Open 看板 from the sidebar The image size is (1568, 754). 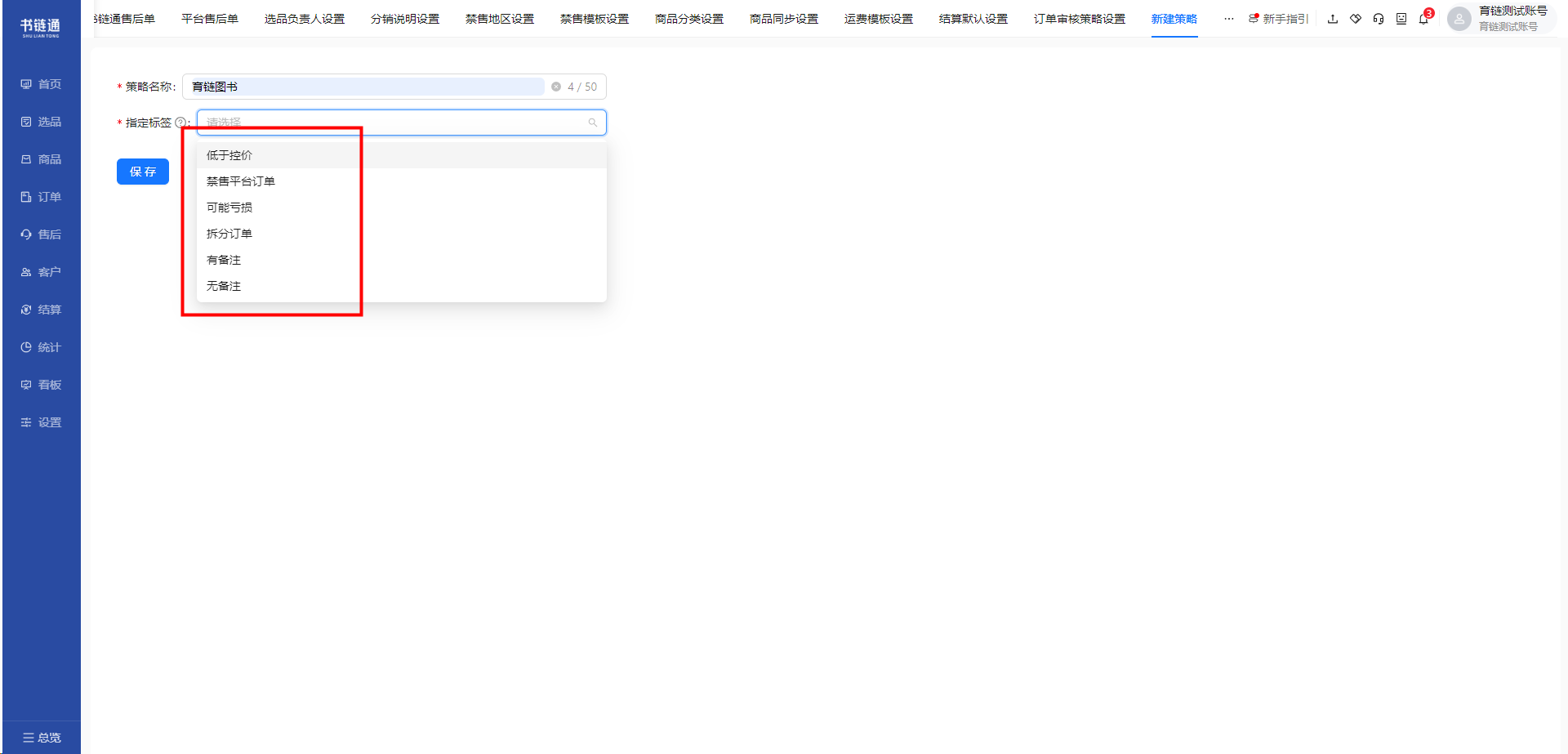point(41,385)
